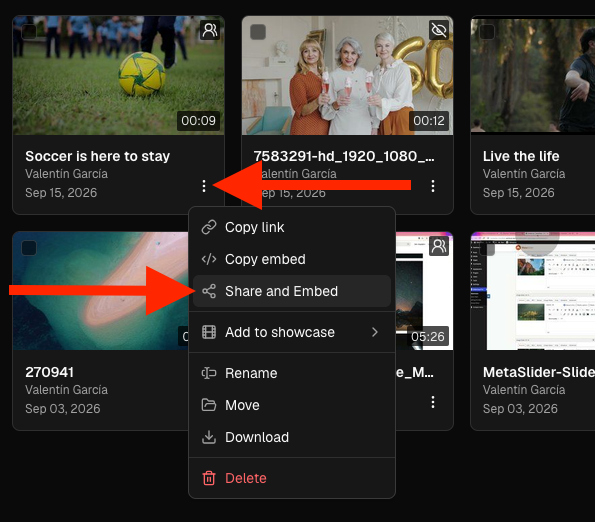This screenshot has height=522, width=595.
Task: Click the share nodes icon
Action: [x=209, y=291]
